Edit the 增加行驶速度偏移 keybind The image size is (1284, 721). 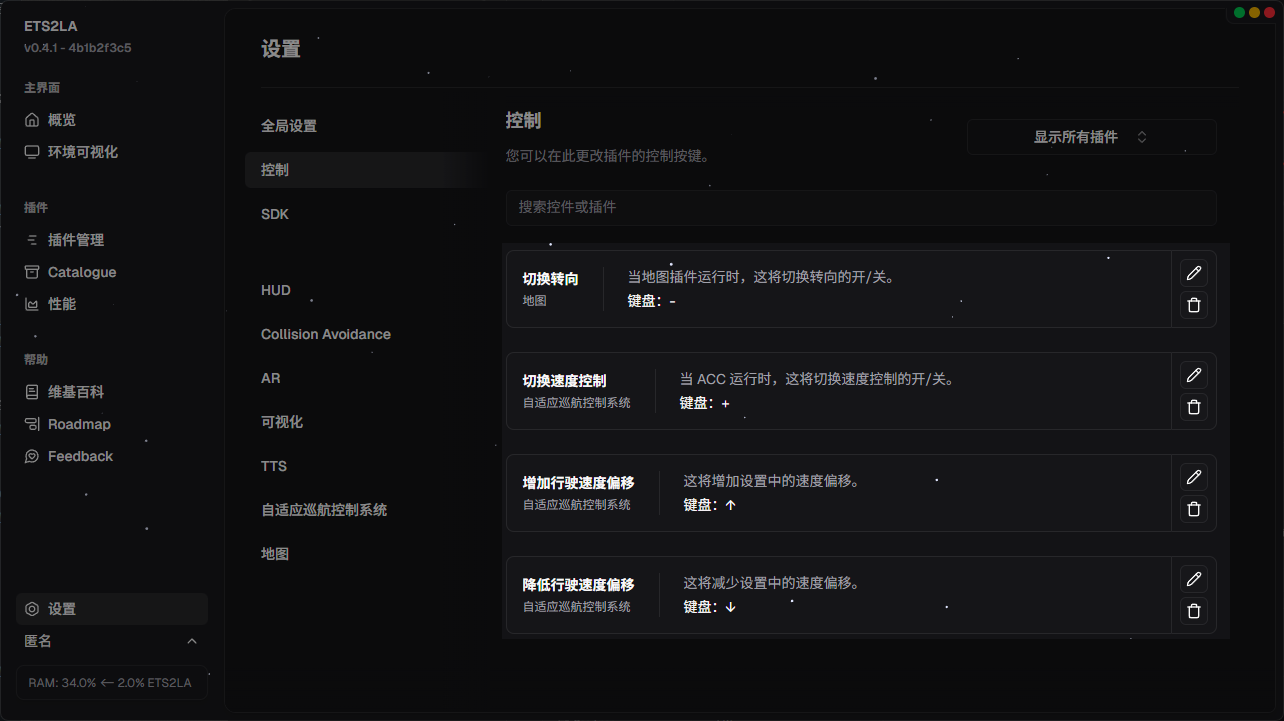coord(1193,477)
